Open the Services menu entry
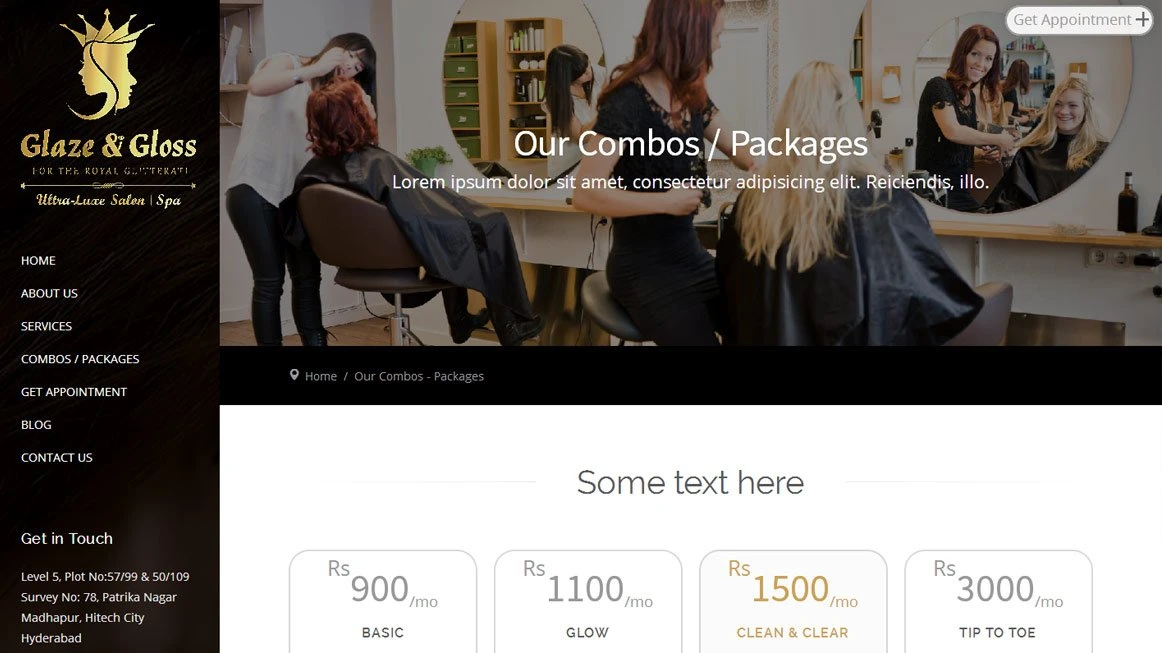 [46, 326]
